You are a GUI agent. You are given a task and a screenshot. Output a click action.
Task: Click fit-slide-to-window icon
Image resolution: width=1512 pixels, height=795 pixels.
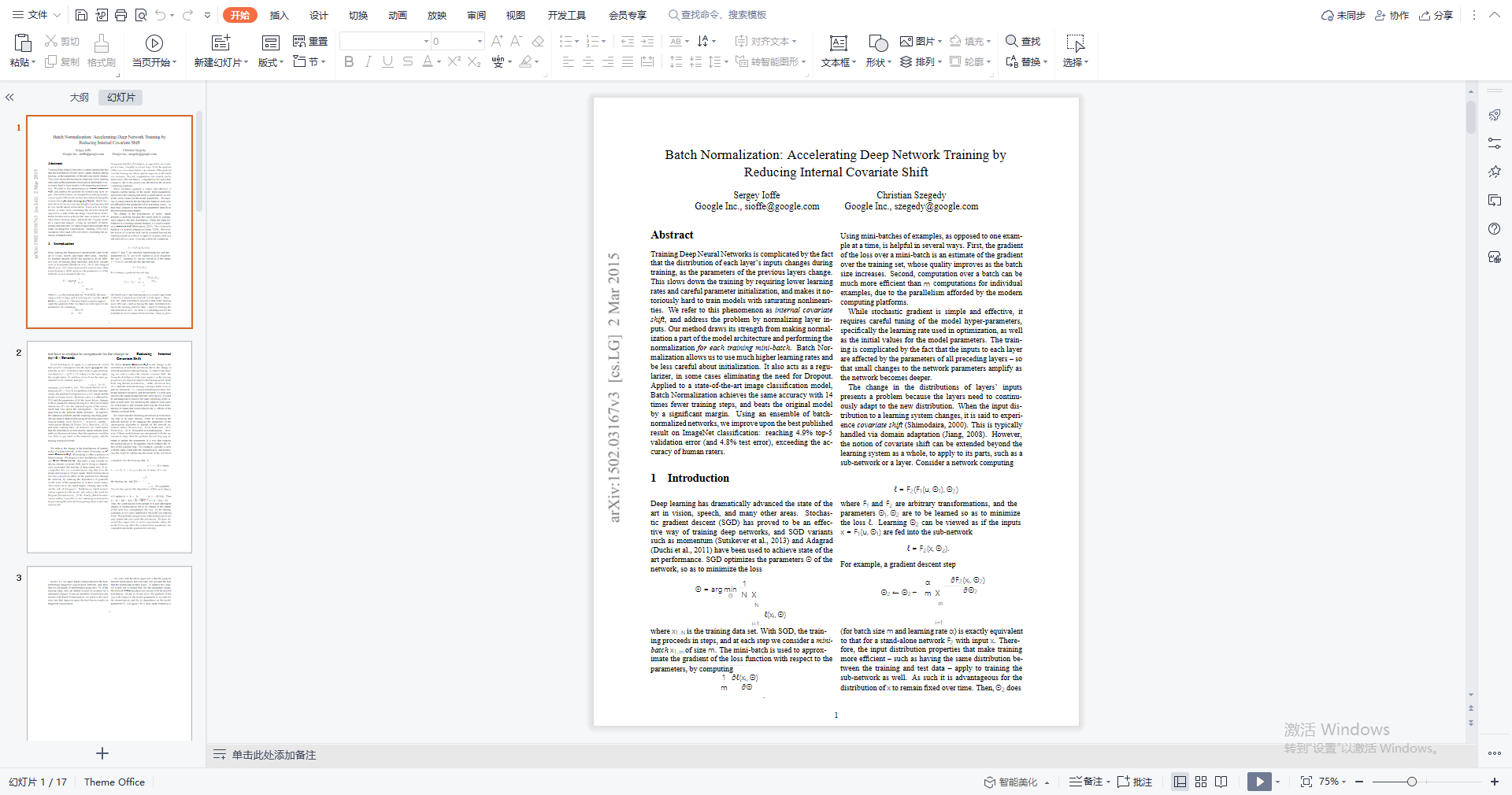tap(1306, 782)
